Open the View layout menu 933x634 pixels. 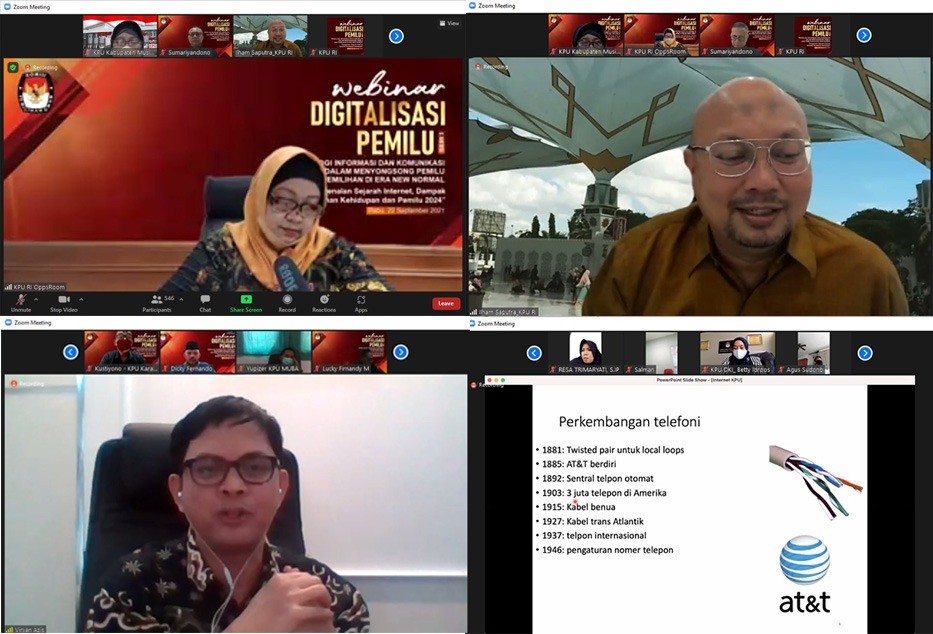point(449,23)
